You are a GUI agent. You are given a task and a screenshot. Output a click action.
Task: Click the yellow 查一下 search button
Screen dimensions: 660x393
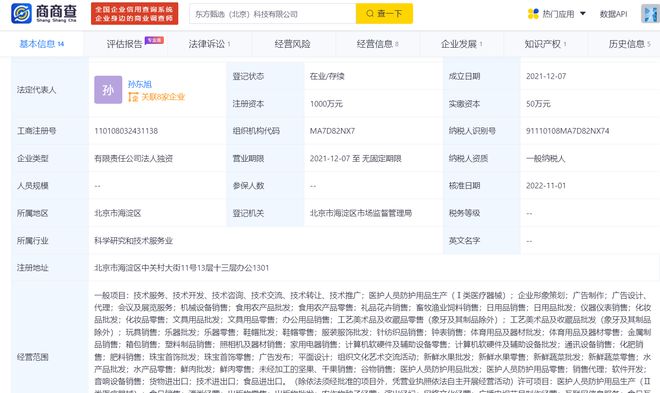point(384,14)
